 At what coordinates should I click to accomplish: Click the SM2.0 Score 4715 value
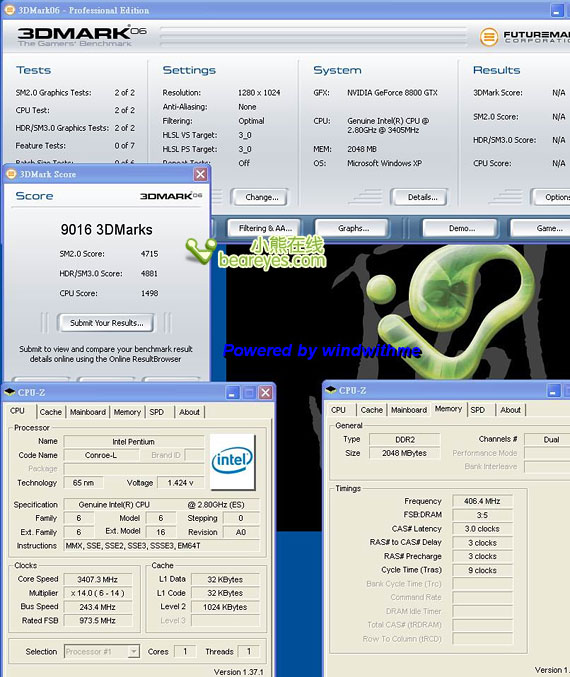[x=149, y=254]
